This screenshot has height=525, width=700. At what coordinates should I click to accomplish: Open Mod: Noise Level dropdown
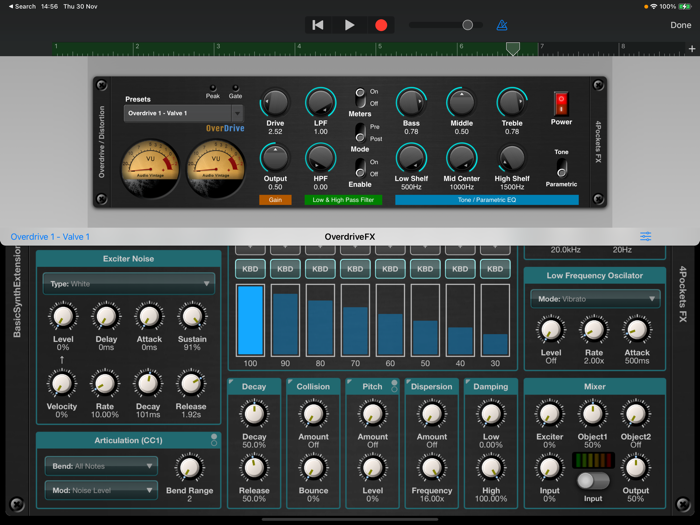(101, 490)
